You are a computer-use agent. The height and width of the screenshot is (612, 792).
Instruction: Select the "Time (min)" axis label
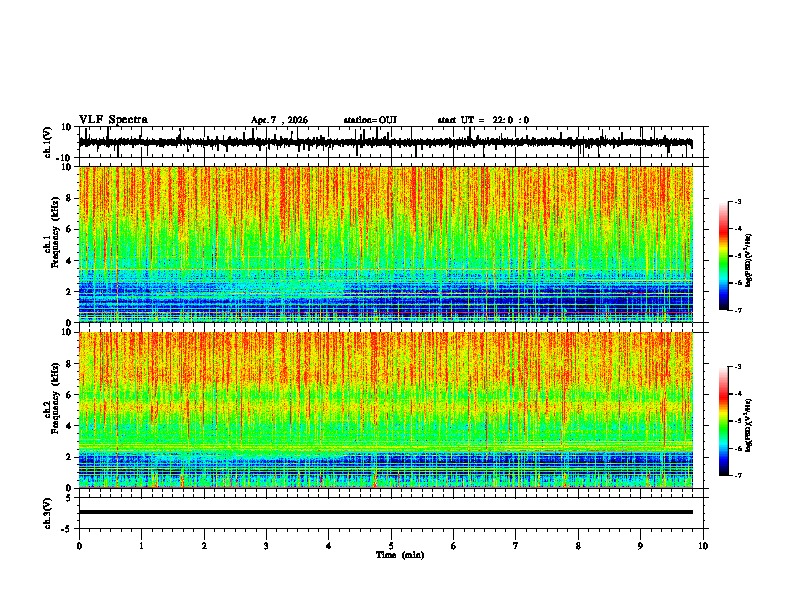pos(400,555)
